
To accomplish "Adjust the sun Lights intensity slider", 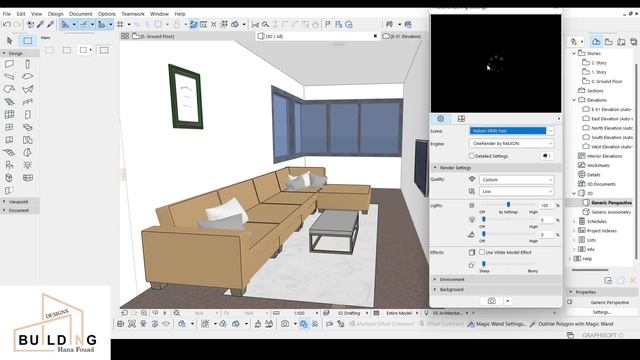I will (x=509, y=204).
